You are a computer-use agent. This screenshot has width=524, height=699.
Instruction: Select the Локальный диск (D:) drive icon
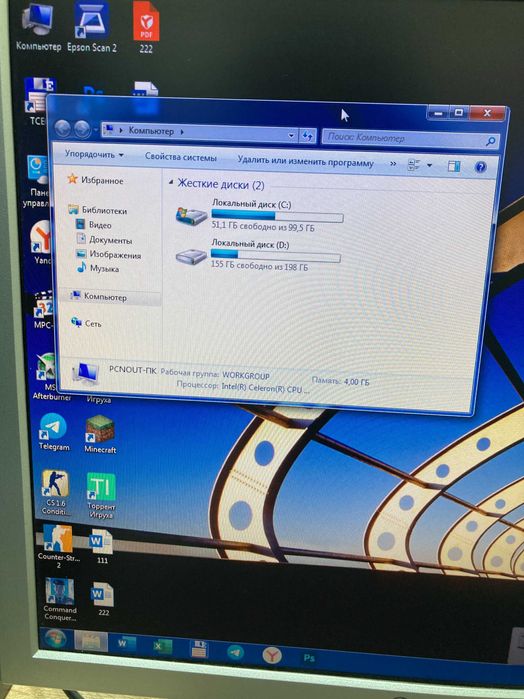[x=191, y=257]
